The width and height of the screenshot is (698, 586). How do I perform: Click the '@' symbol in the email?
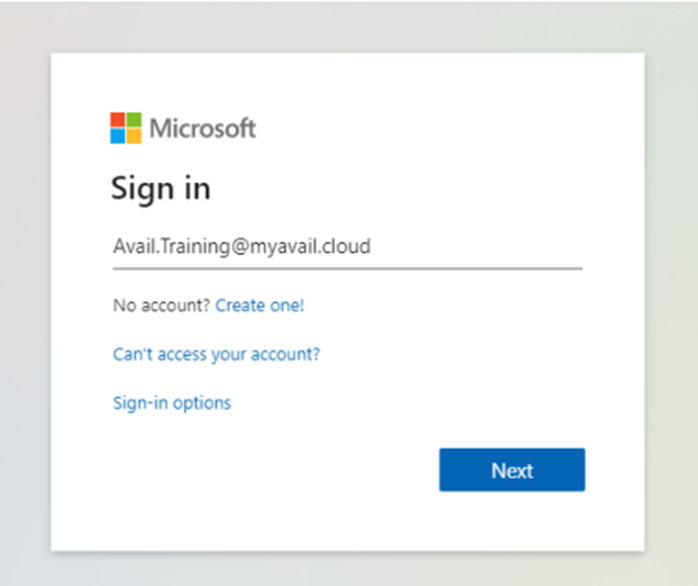click(239, 247)
